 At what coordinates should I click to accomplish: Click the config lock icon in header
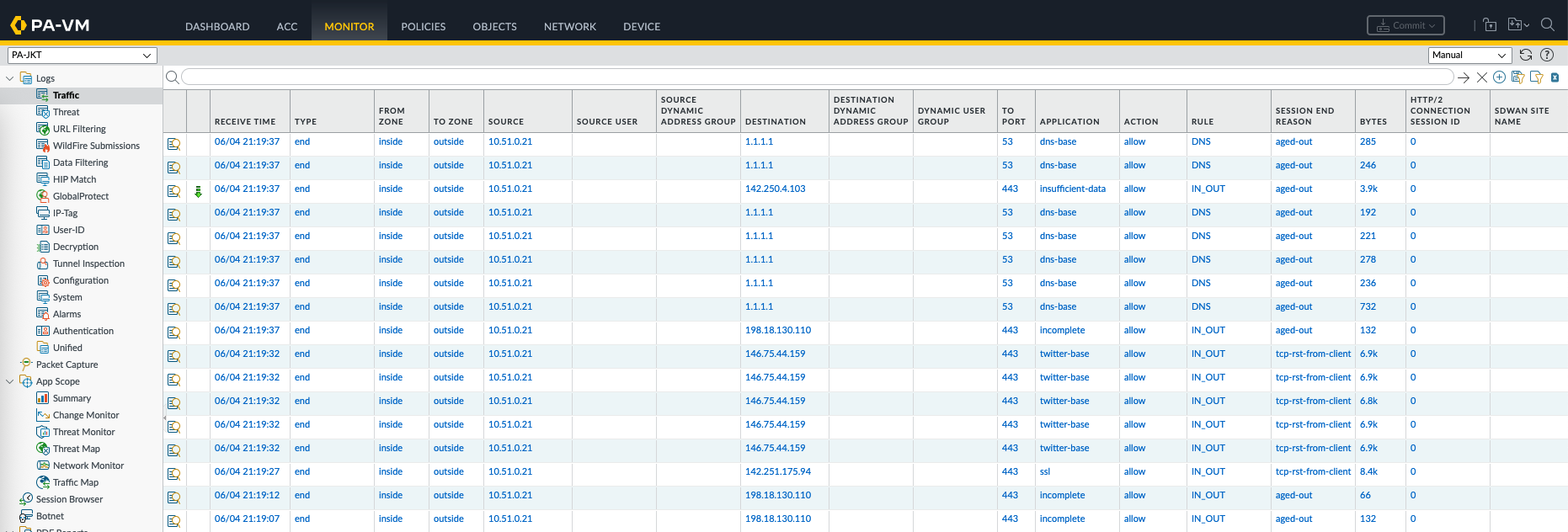[1490, 25]
